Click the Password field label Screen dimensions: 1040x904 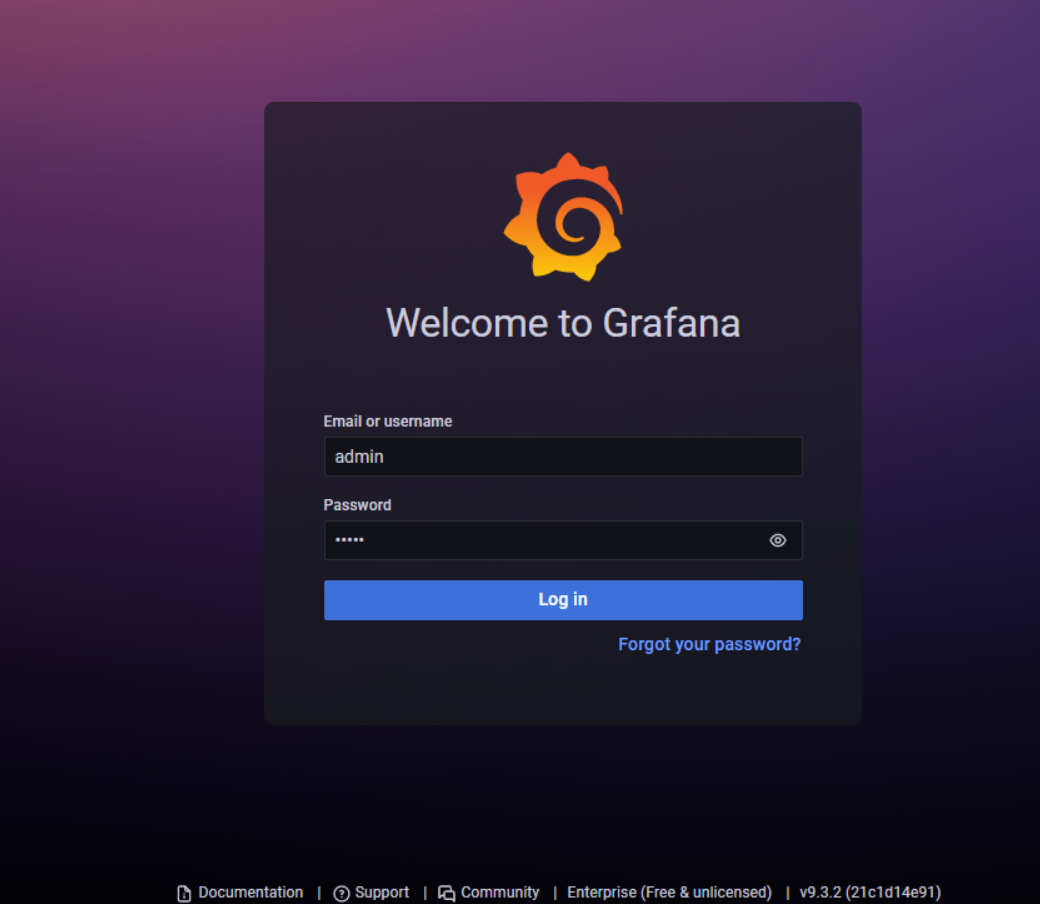[357, 505]
